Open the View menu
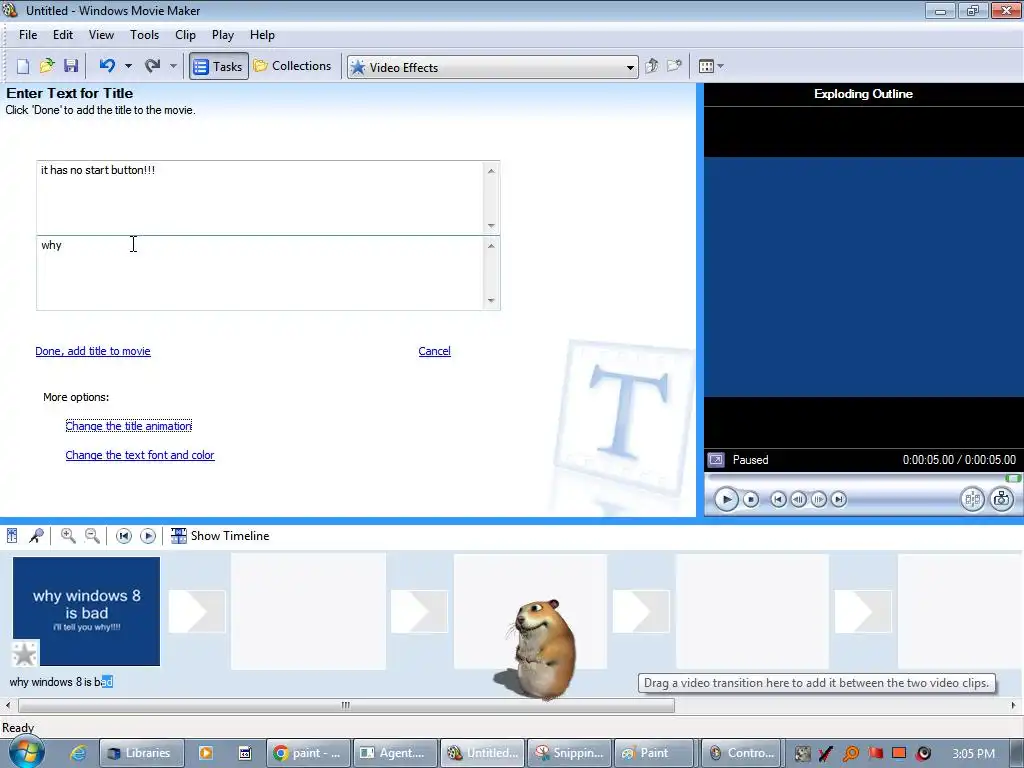1024x768 pixels. (101, 35)
